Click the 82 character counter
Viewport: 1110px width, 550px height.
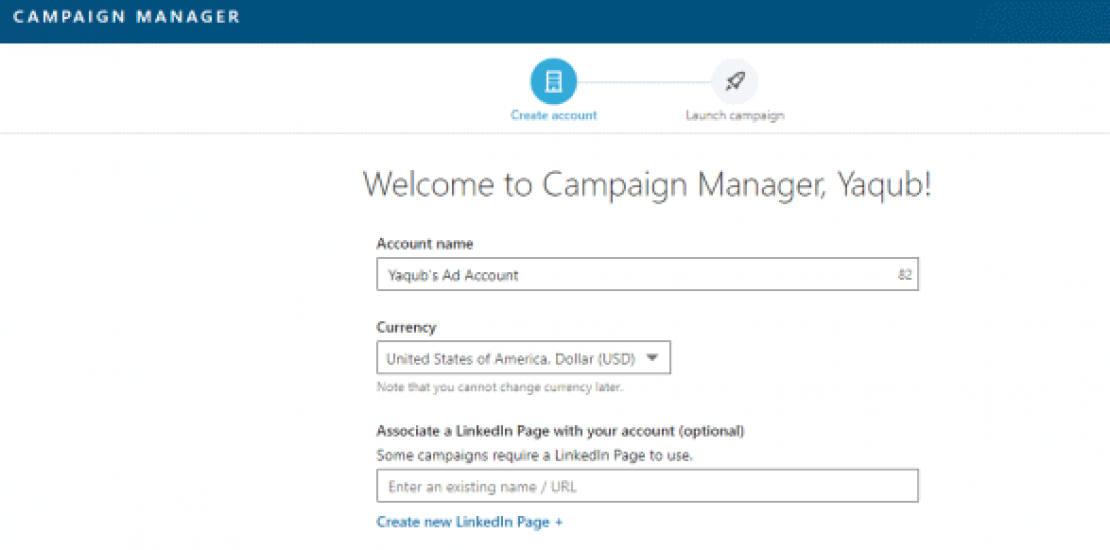click(x=904, y=275)
